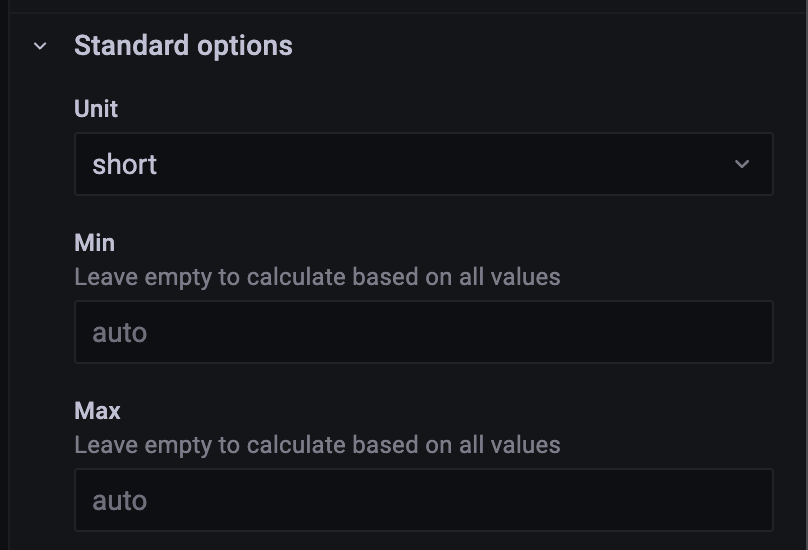Viewport: 808px width, 550px height.
Task: Select the 'short' value in Unit
Action: pyautogui.click(x=125, y=165)
